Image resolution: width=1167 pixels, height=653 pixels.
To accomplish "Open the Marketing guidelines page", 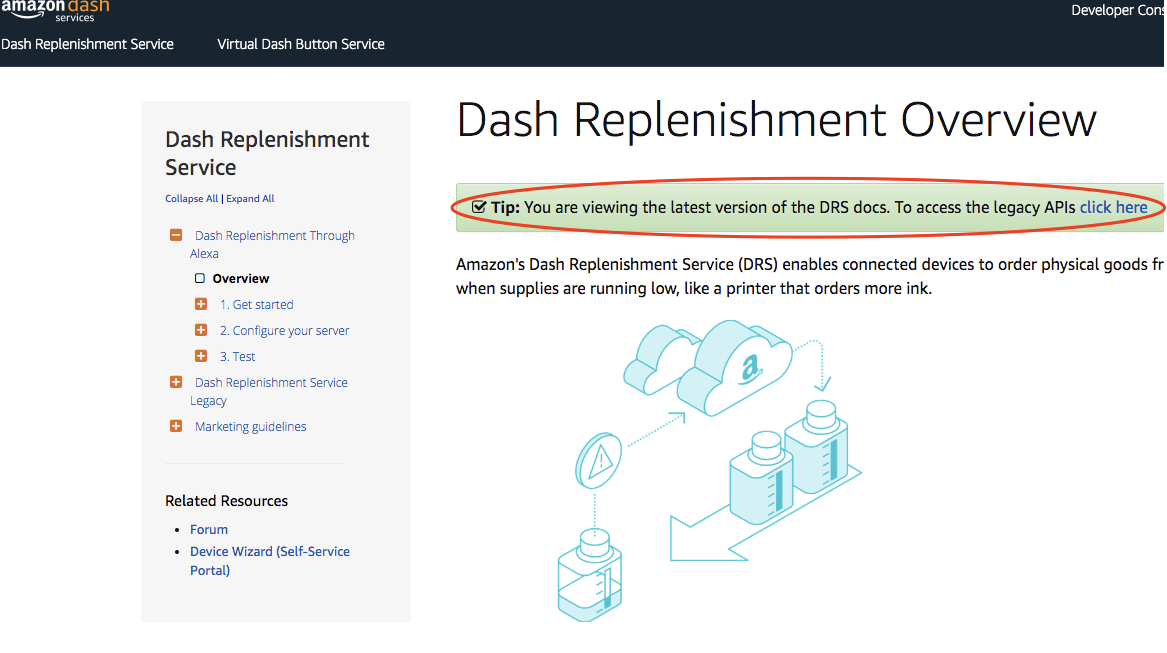I will [x=250, y=427].
